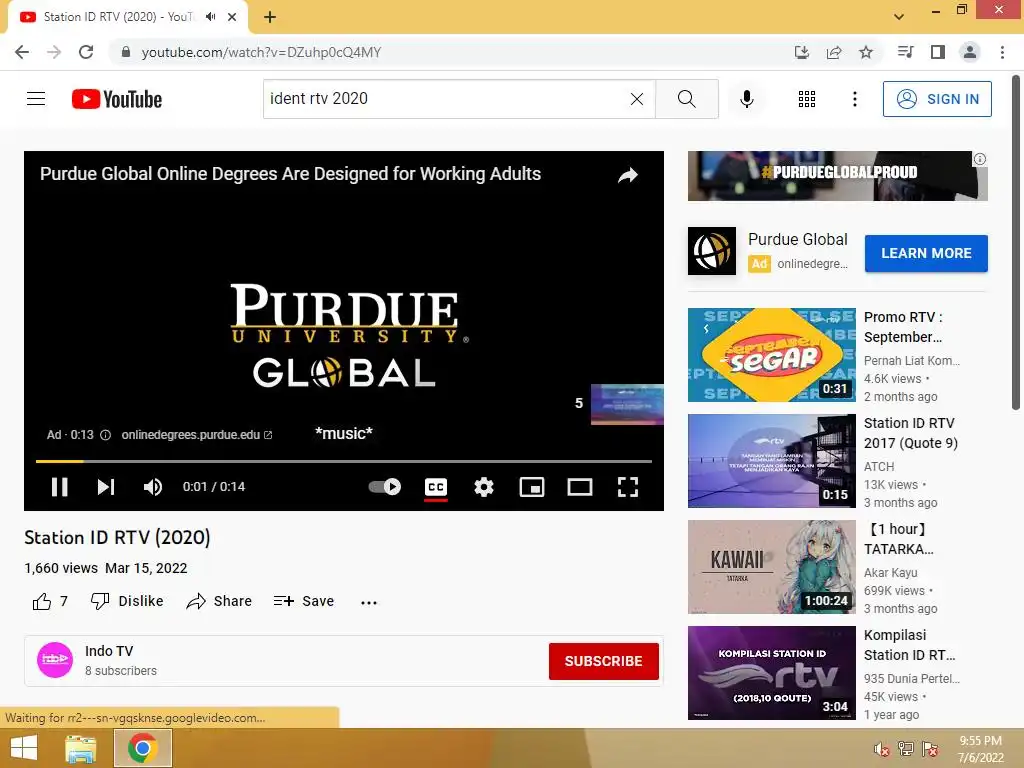
Task: Mute the tab via speaker icon
Action: (210, 17)
